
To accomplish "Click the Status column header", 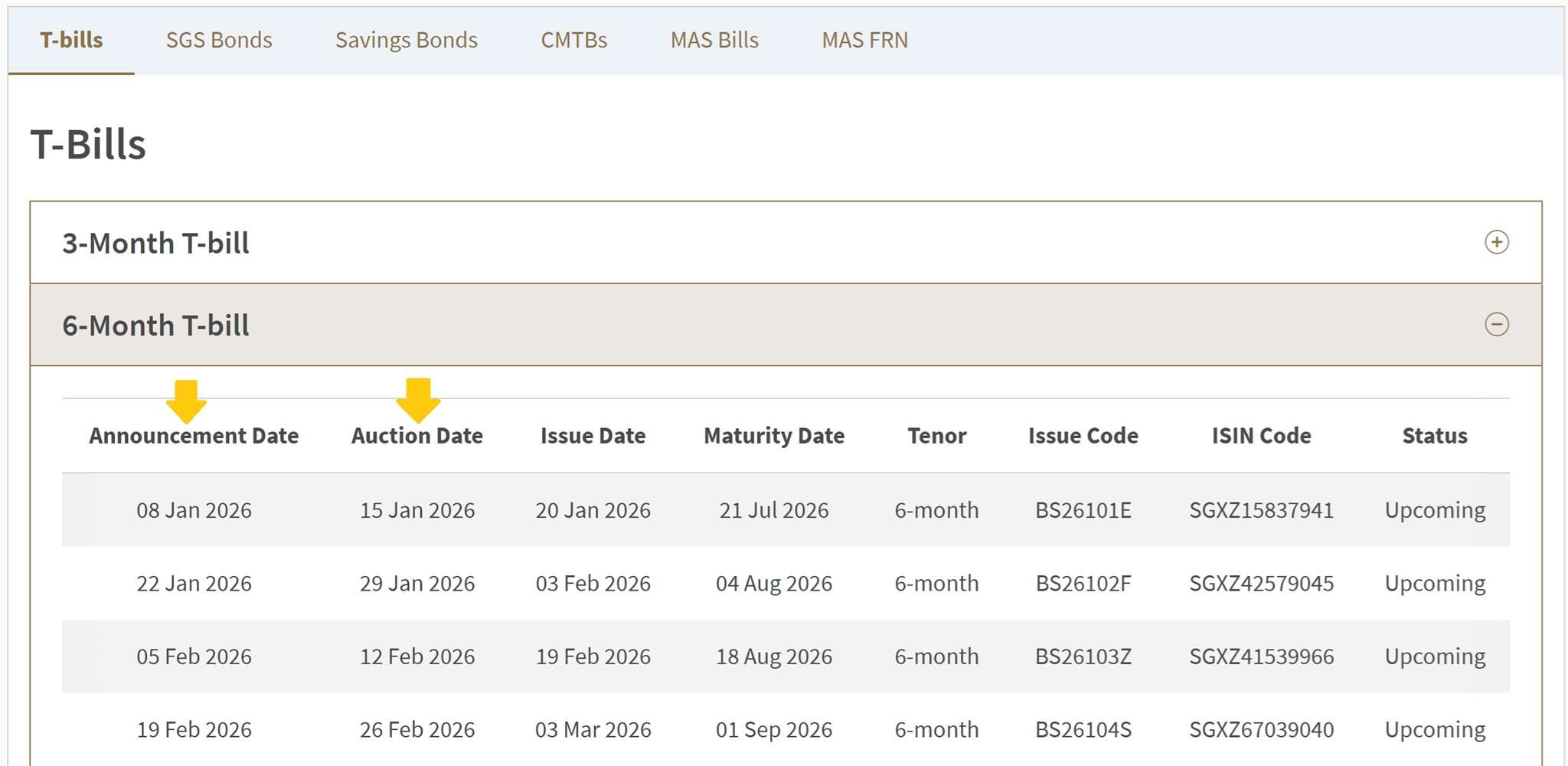I will [1434, 436].
